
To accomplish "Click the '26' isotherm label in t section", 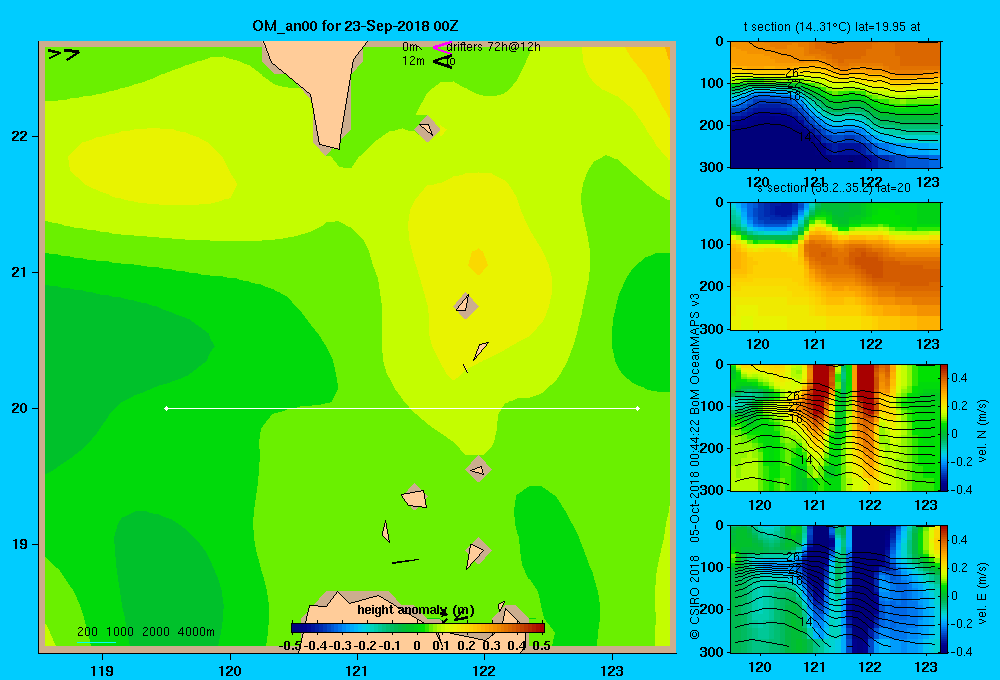I will pos(791,73).
